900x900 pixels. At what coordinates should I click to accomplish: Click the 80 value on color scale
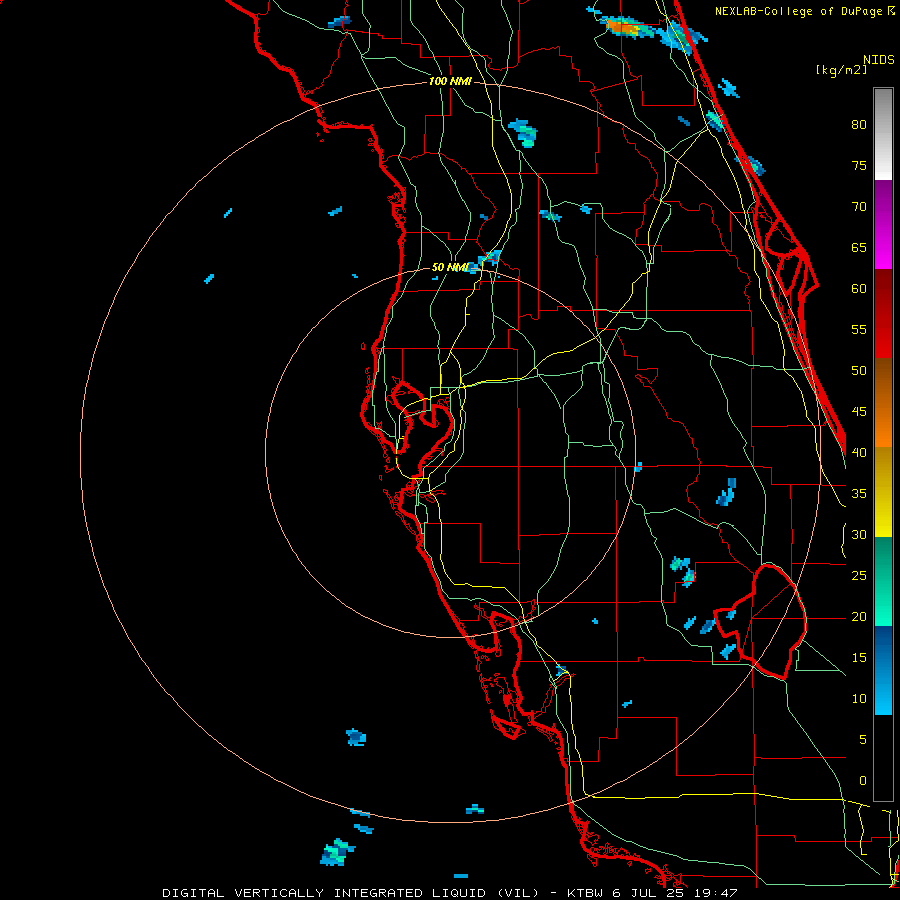point(859,125)
